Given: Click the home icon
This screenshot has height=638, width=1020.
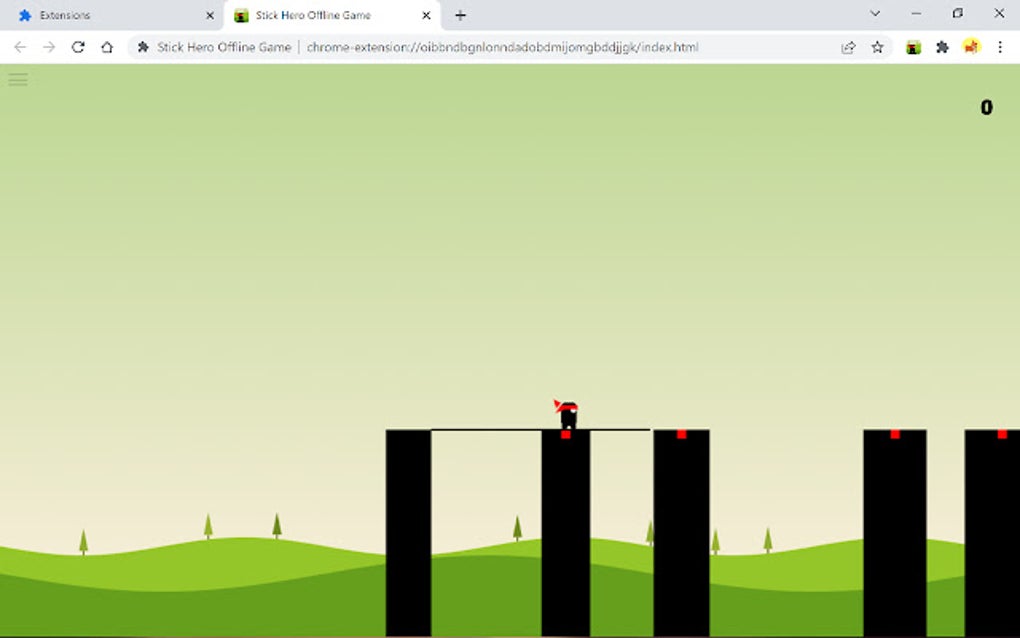Looking at the screenshot, I should click(x=107, y=46).
